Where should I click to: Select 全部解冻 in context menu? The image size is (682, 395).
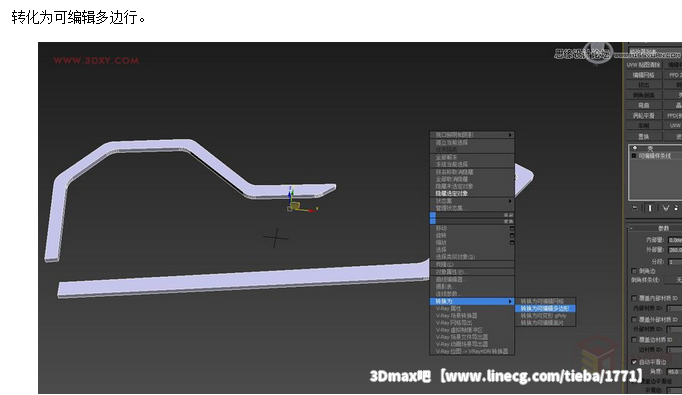pyautogui.click(x=472, y=157)
